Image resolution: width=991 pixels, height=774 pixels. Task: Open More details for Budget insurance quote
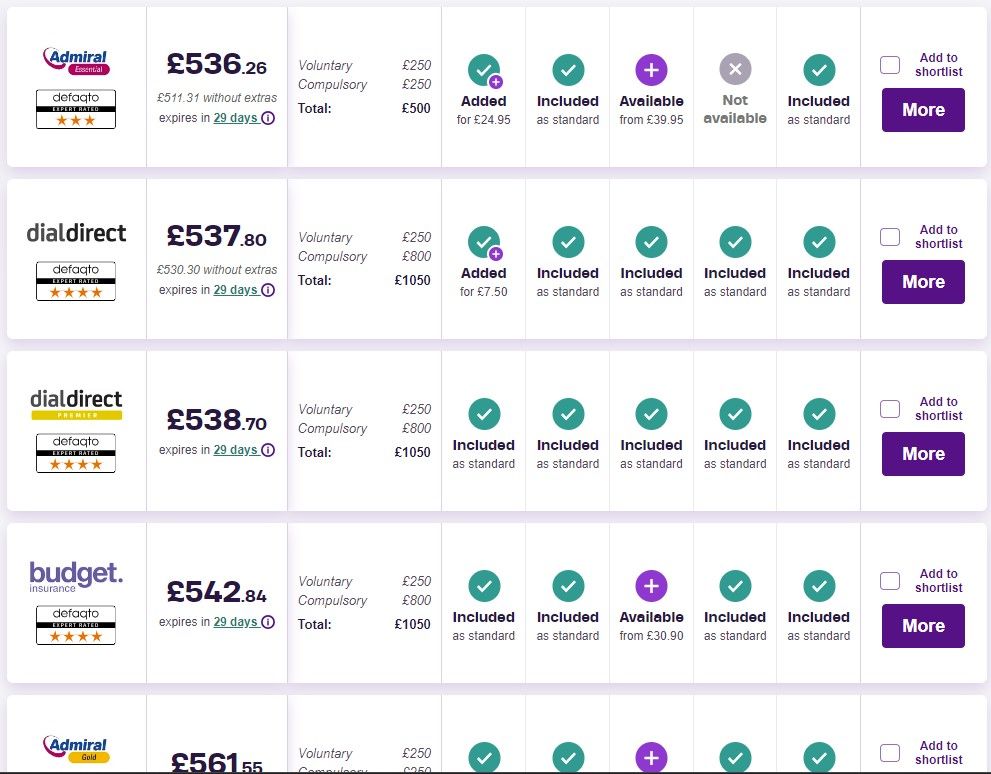tap(923, 626)
